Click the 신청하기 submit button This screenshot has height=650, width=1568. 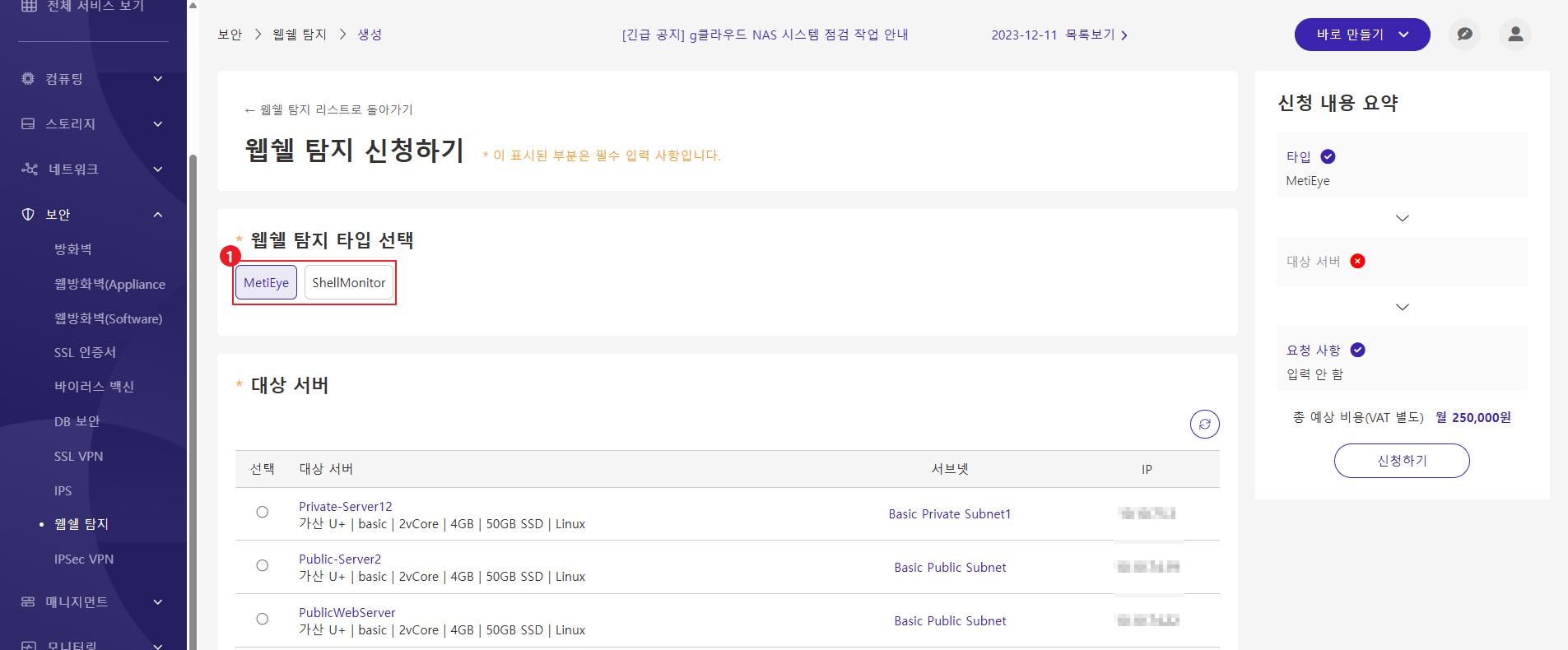(1402, 461)
